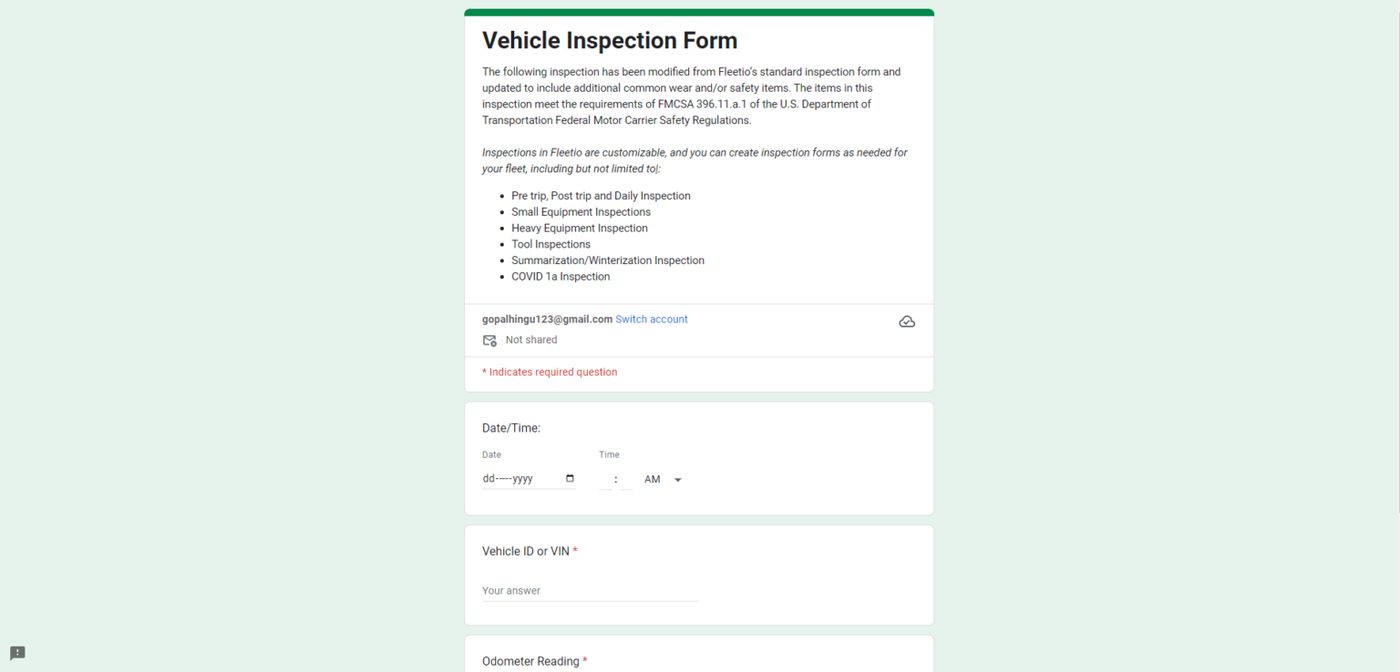
Task: Click the COVID 1a Inspection list item
Action: [x=560, y=277]
